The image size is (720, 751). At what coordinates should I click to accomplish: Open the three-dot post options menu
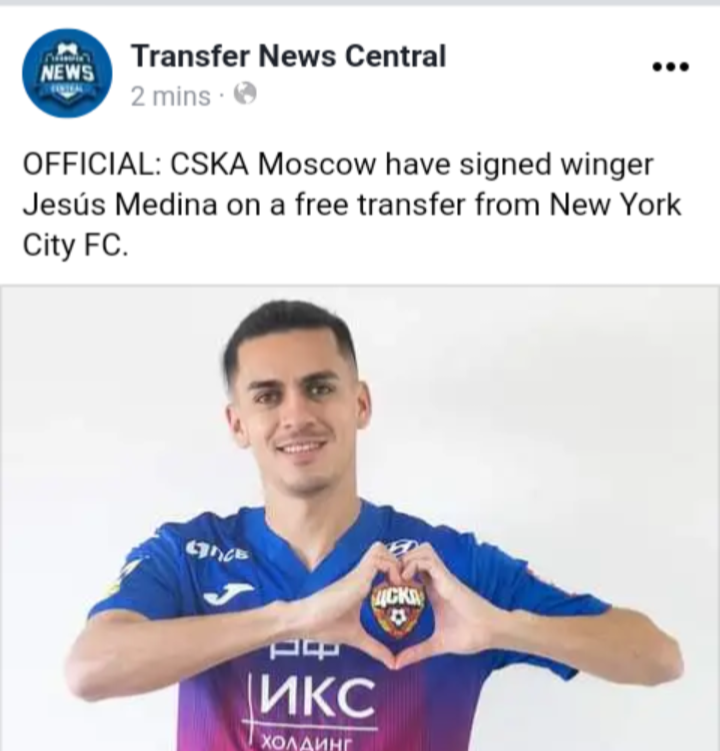(x=671, y=67)
